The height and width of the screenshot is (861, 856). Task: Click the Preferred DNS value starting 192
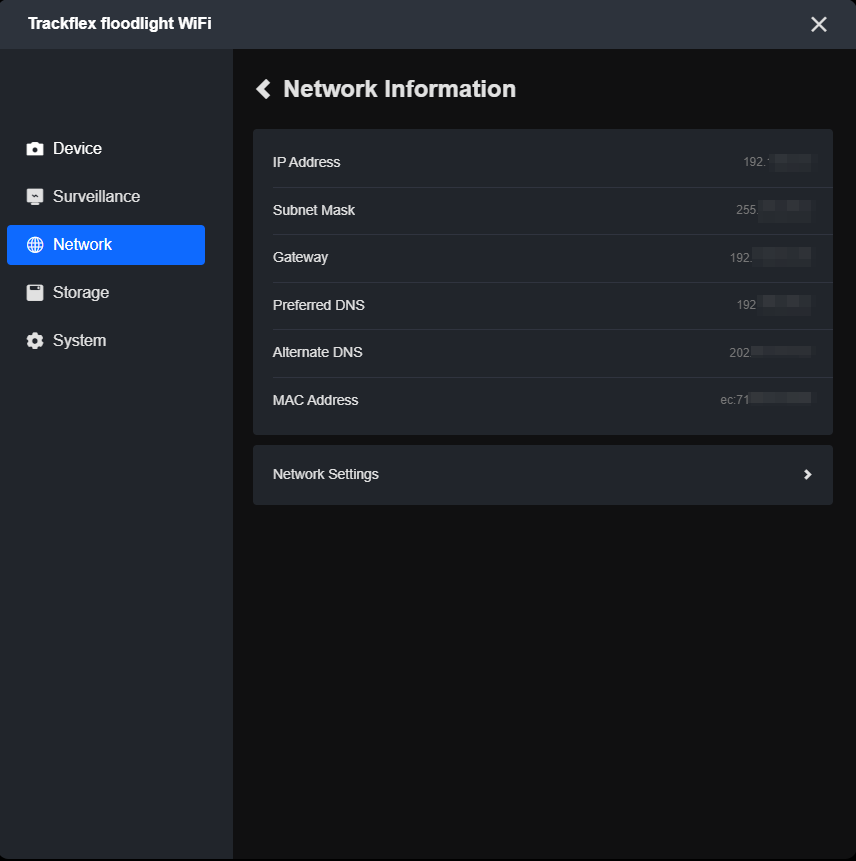tap(774, 305)
